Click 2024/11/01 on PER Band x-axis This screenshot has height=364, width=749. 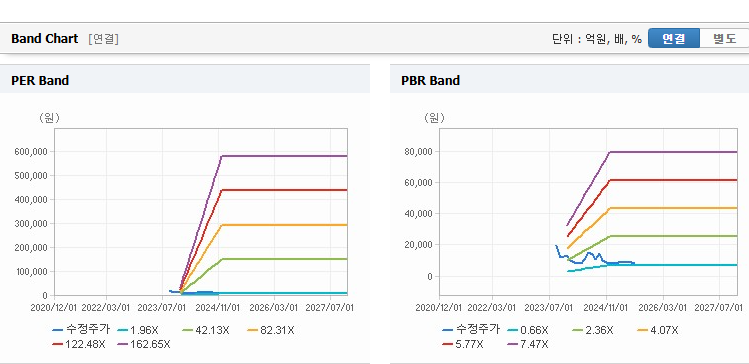click(218, 307)
